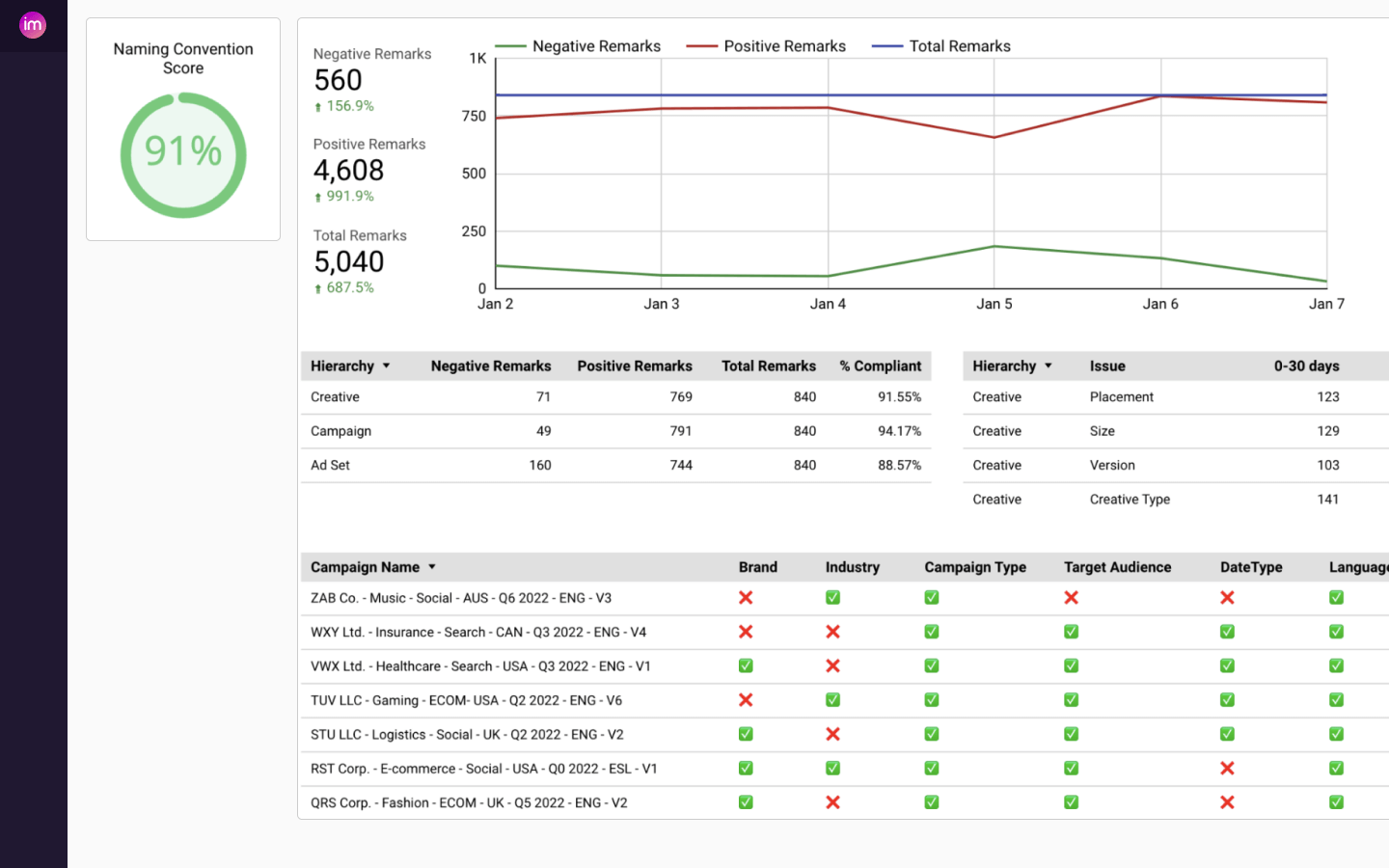The image size is (1389, 868).
Task: Toggle Campaign Type compliance for TUV LLC
Action: [x=931, y=700]
